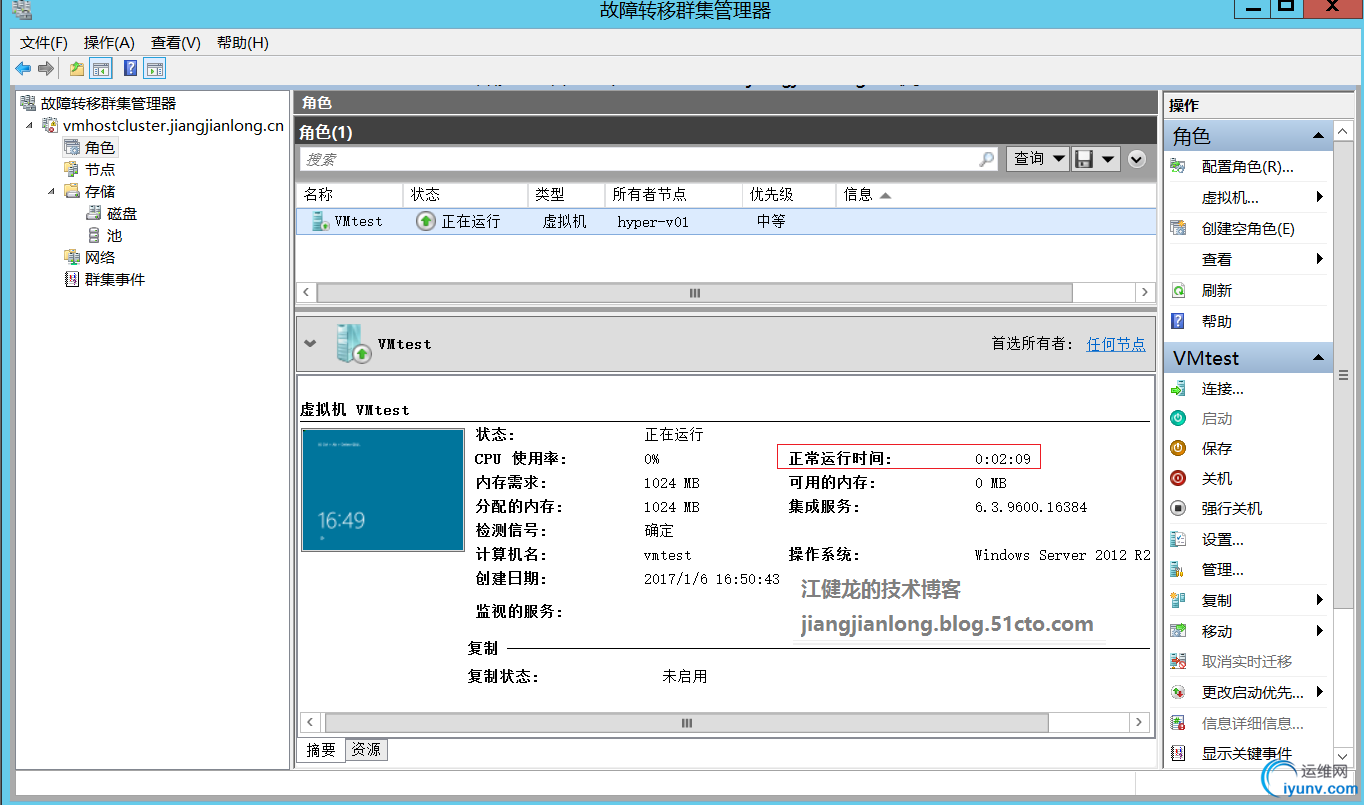Switch to the 摘要 tab
This screenshot has width=1364, height=805.
(x=321, y=750)
